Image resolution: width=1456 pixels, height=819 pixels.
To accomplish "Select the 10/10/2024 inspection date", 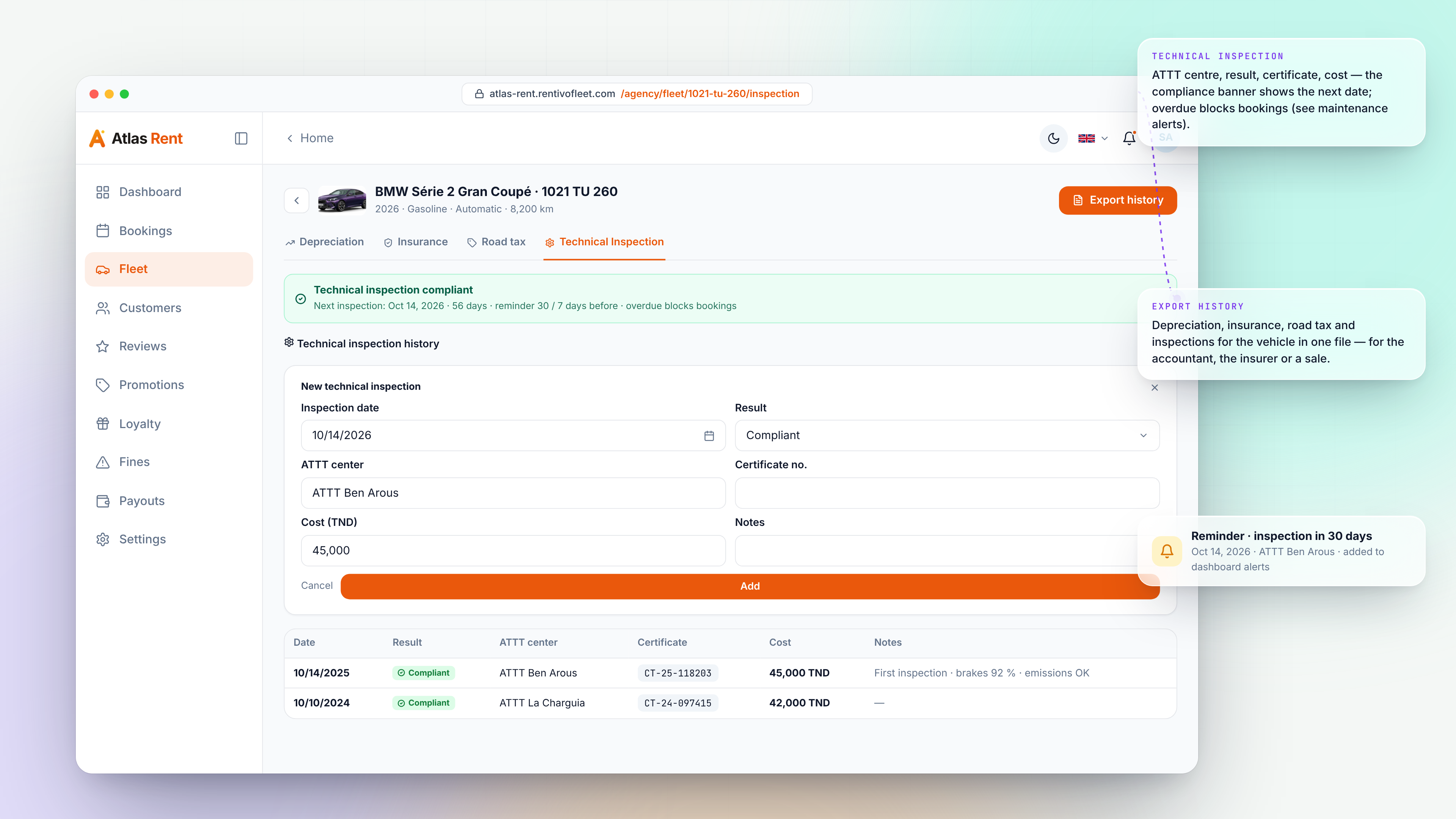I will pos(321,703).
